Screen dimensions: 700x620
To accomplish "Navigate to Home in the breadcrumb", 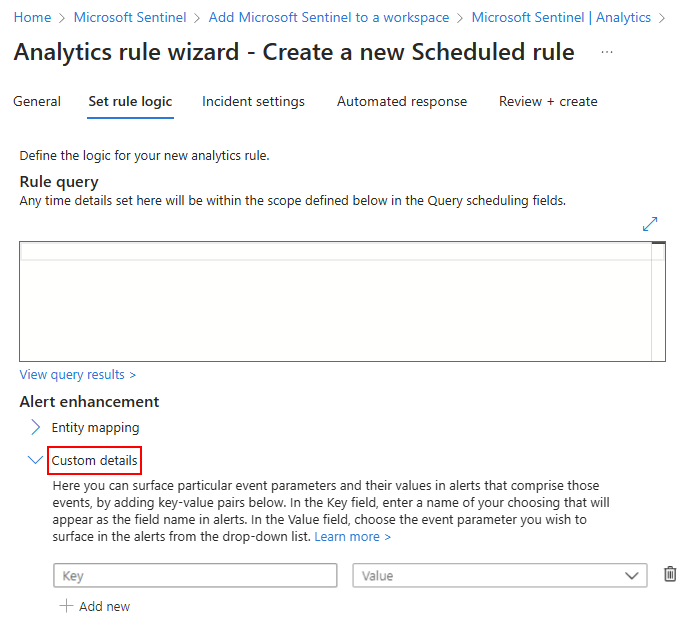I will click(33, 18).
